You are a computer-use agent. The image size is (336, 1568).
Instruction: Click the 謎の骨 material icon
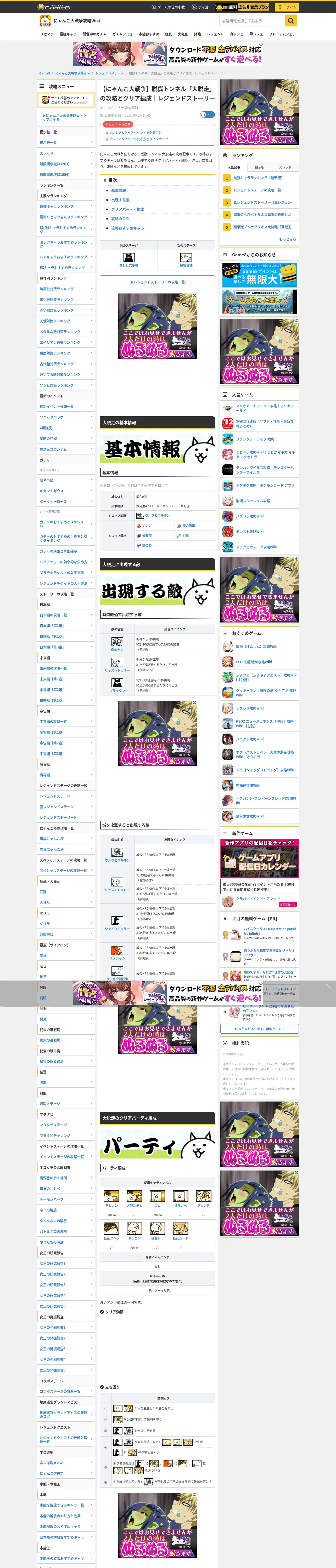coord(139,545)
